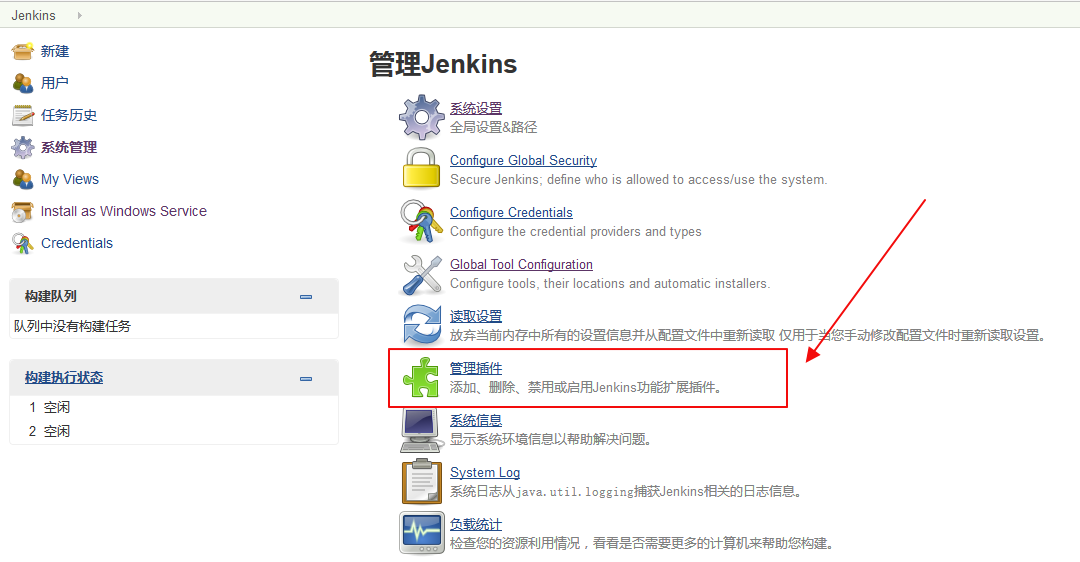Open 任务历史 in the sidebar
The image size is (1080, 562).
(x=69, y=115)
